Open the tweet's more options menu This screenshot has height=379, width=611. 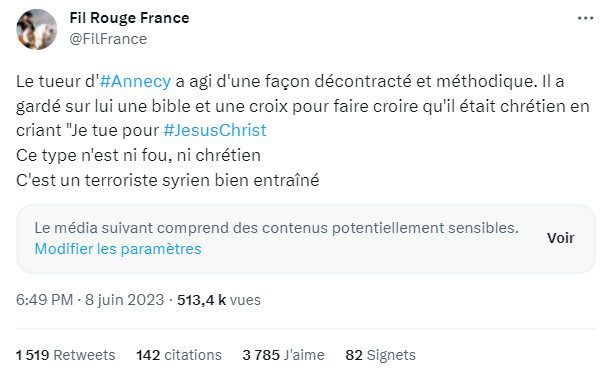[585, 18]
